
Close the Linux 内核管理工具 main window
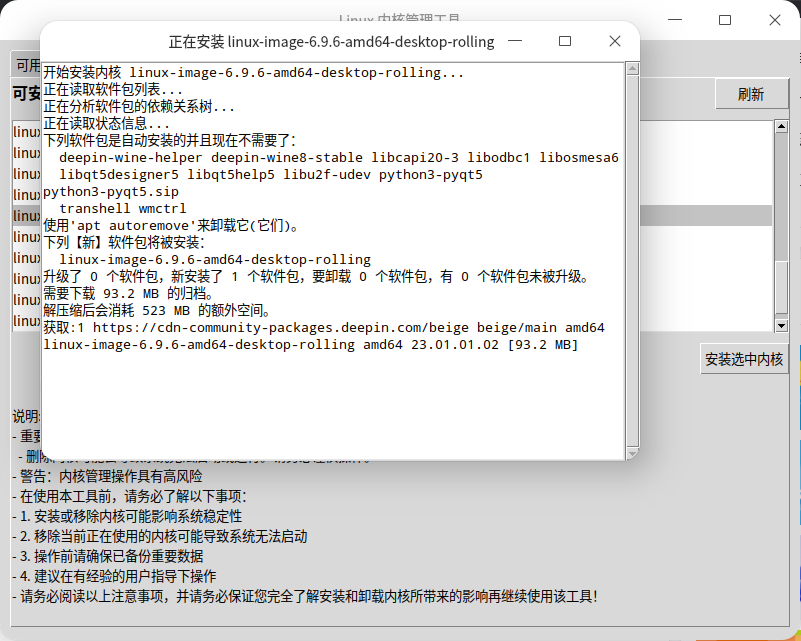[x=774, y=20]
